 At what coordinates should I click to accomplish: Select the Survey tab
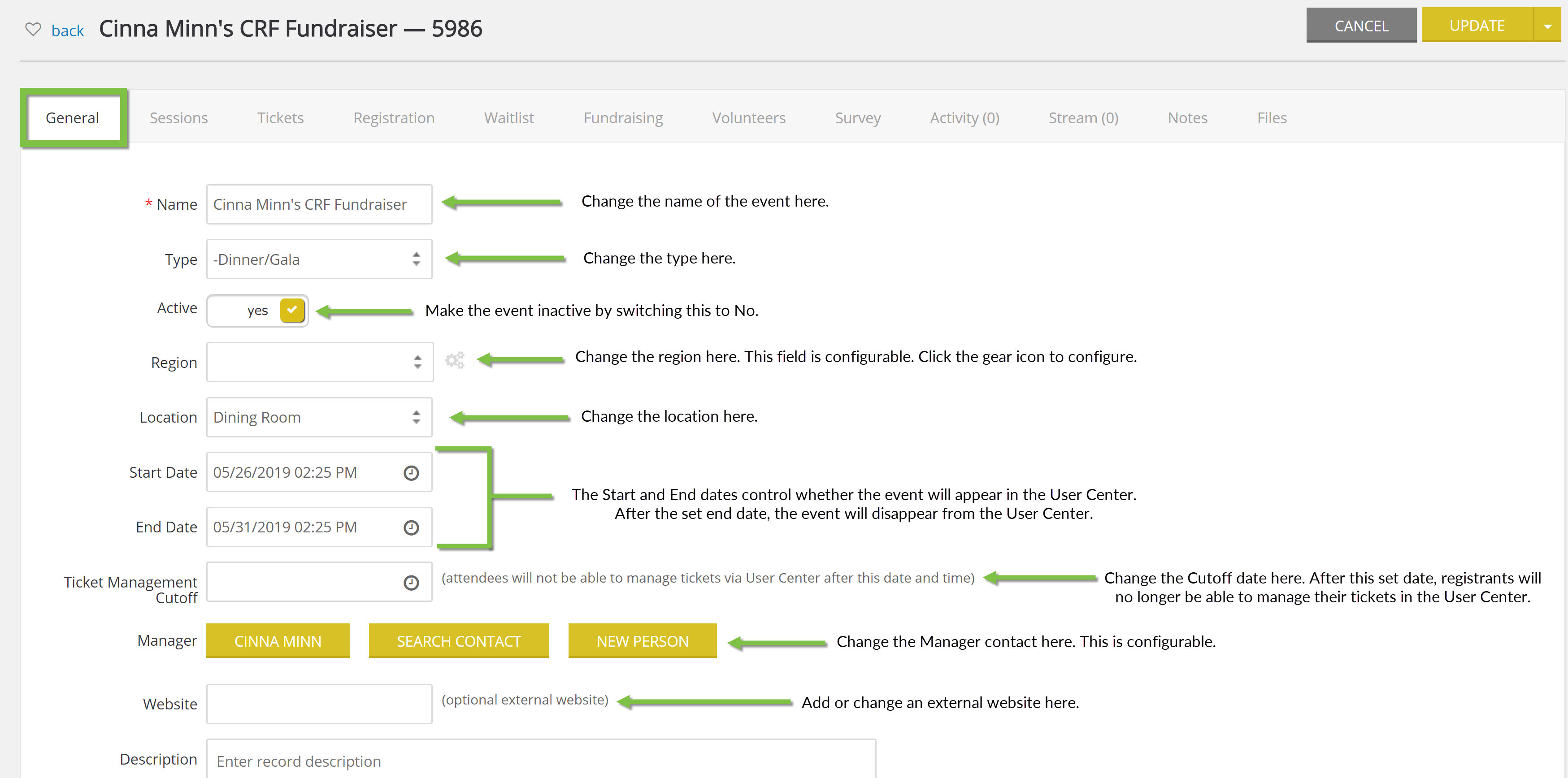tap(858, 118)
